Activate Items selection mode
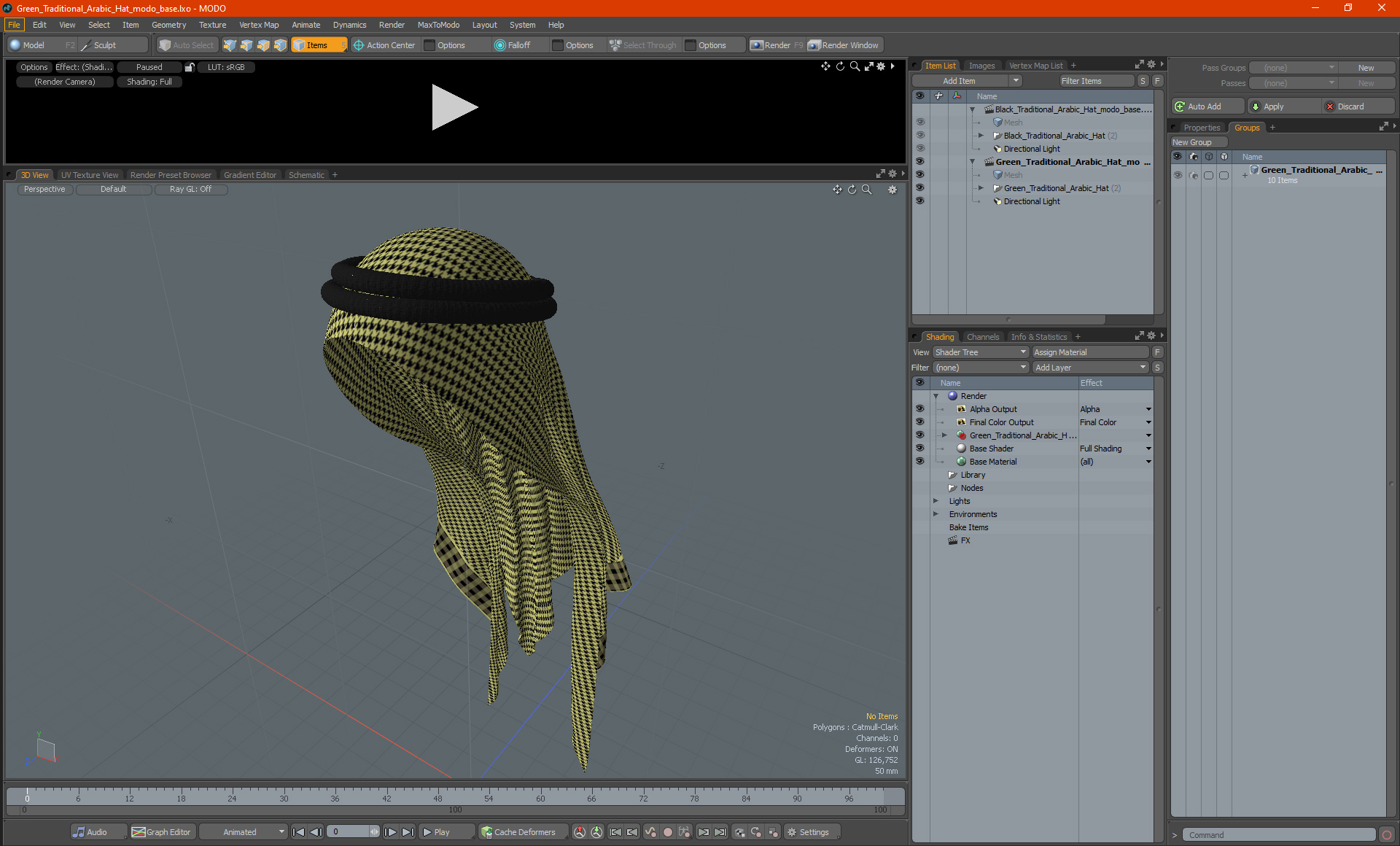Image resolution: width=1400 pixels, height=846 pixels. click(x=319, y=45)
